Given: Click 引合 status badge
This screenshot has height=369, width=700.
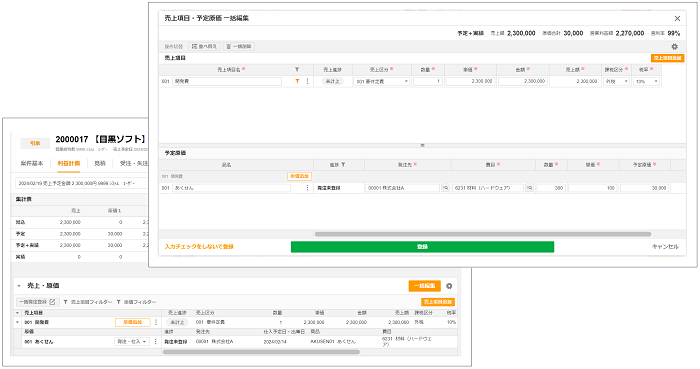Looking at the screenshot, I should coord(35,143).
